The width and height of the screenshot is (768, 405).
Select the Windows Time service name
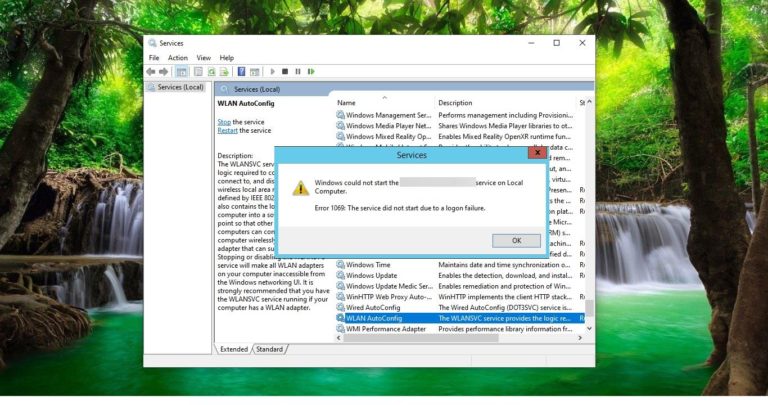pyautogui.click(x=368, y=264)
